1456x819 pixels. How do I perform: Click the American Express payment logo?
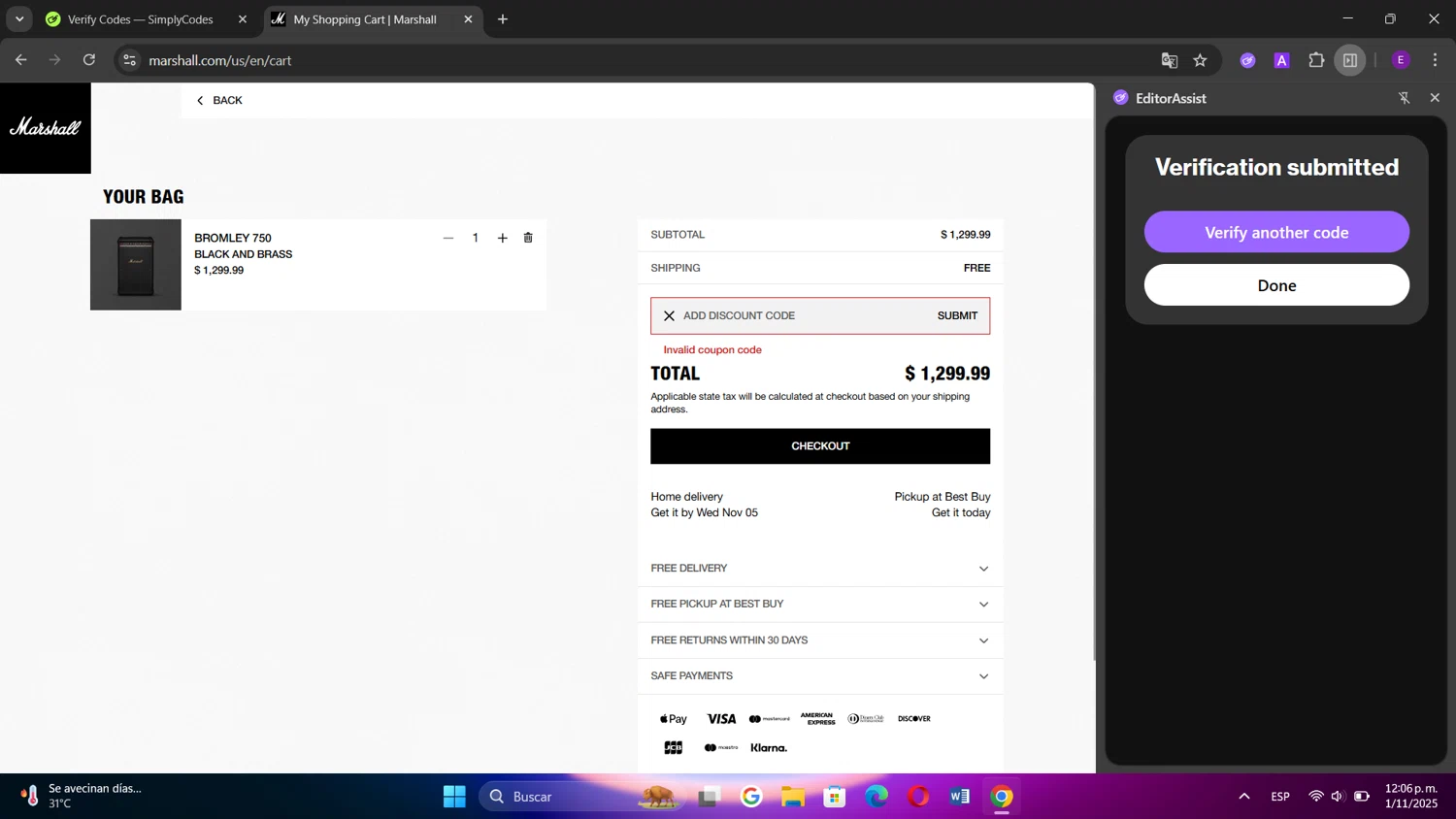coord(817,719)
